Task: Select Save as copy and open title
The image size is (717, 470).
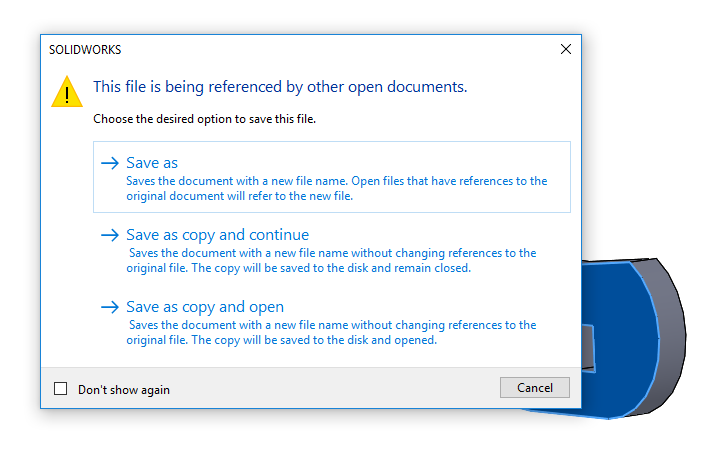Action: pyautogui.click(x=205, y=307)
